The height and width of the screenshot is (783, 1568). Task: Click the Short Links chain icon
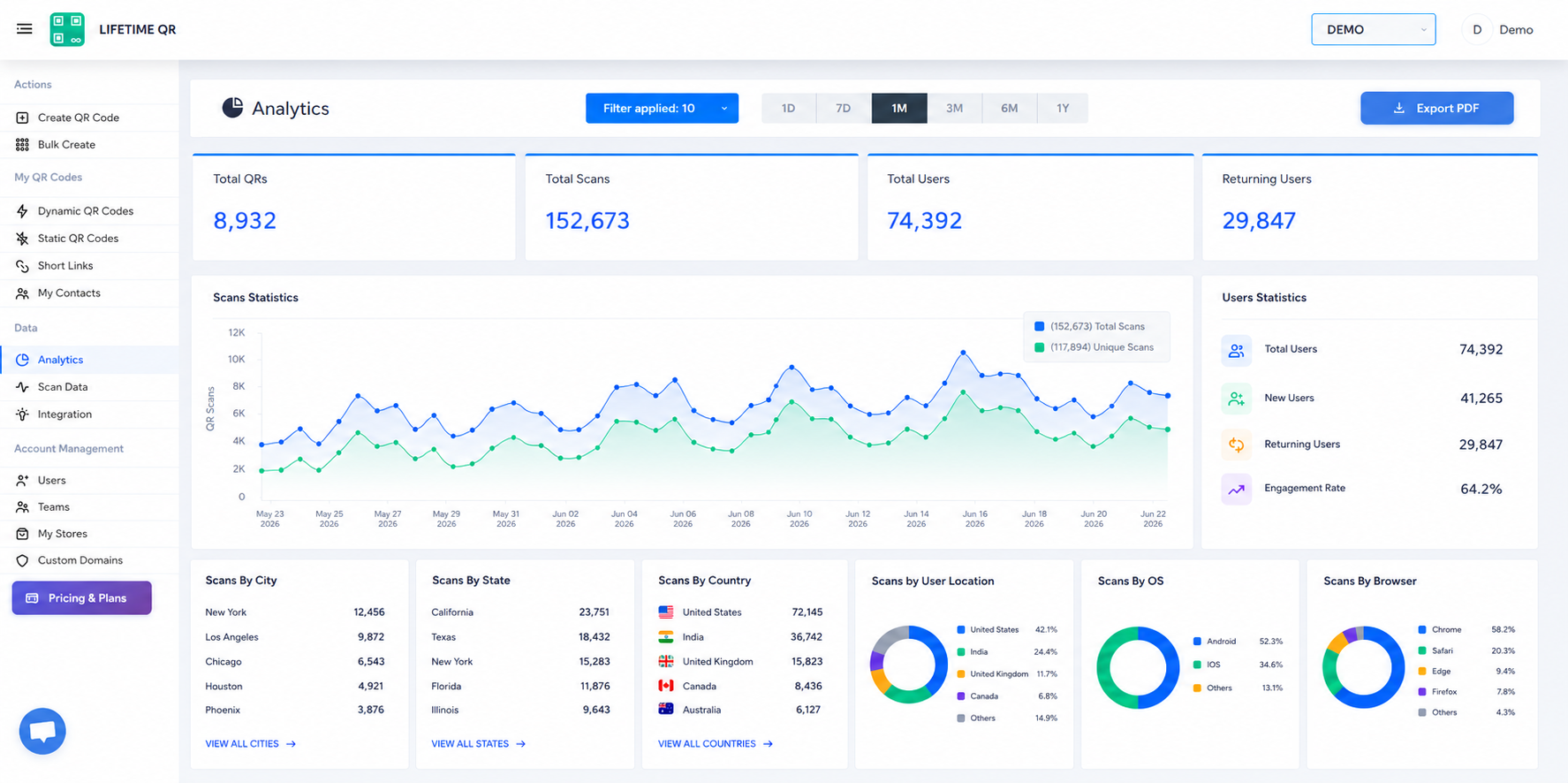click(x=22, y=266)
